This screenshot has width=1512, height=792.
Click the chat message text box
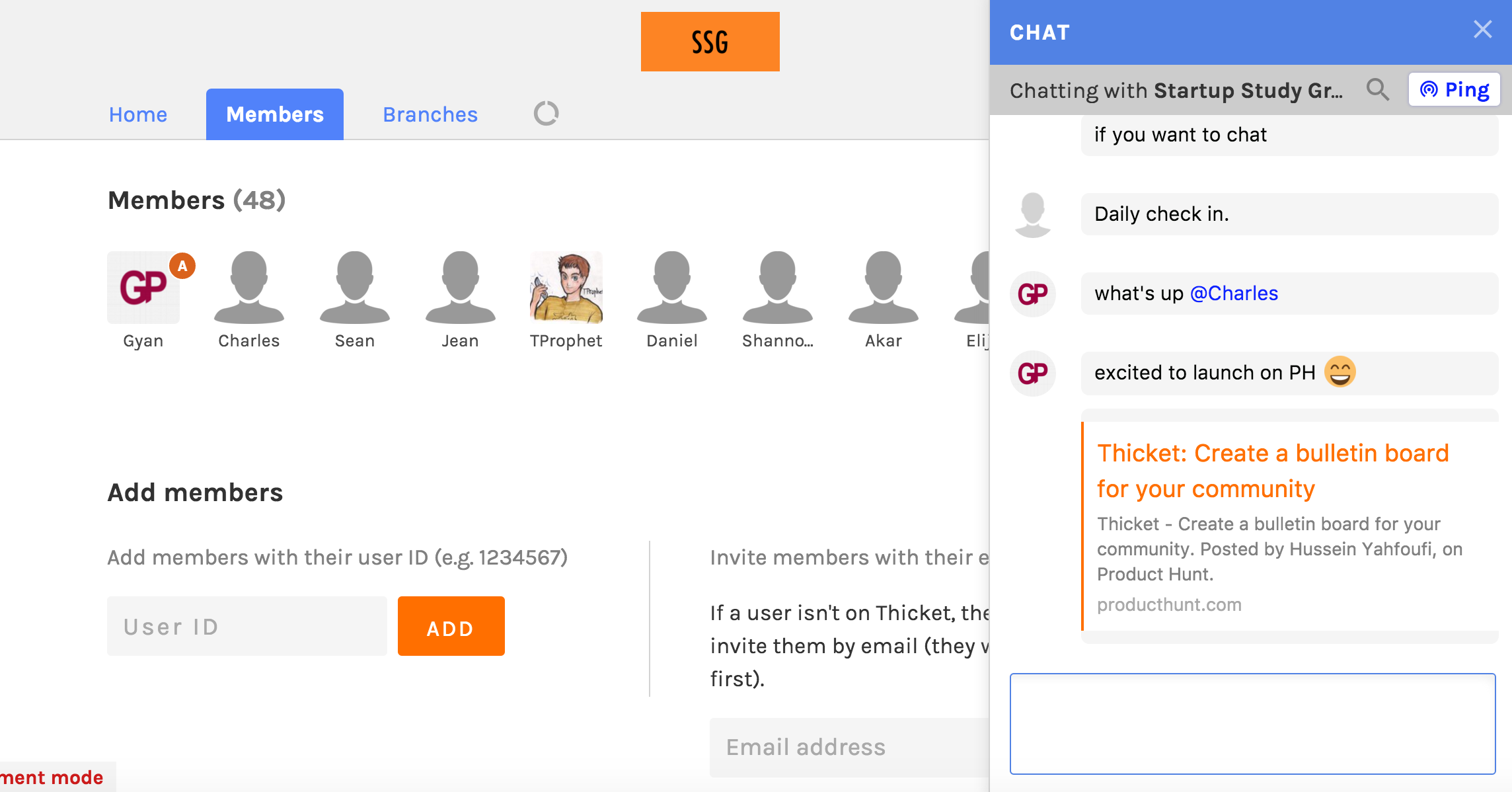click(x=1252, y=723)
